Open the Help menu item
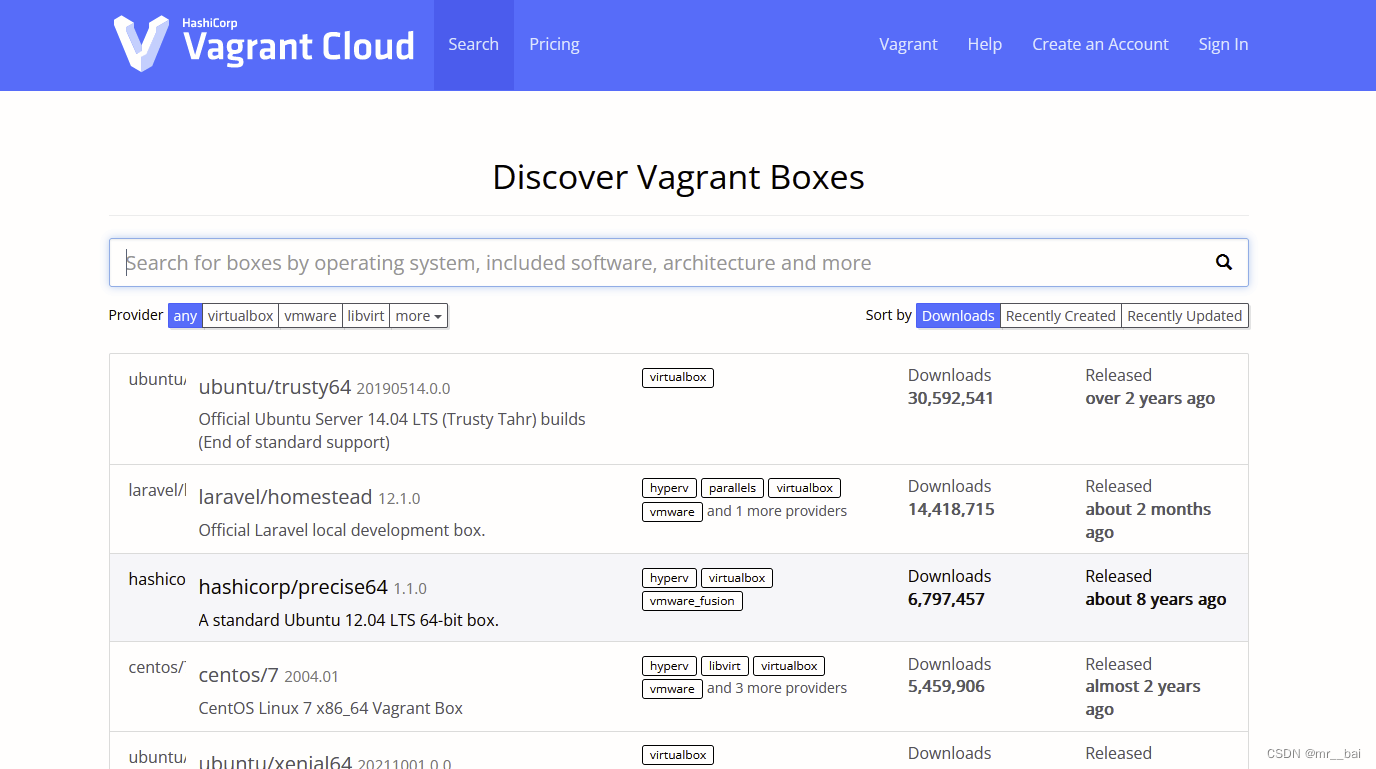This screenshot has width=1376, height=769. [x=984, y=44]
